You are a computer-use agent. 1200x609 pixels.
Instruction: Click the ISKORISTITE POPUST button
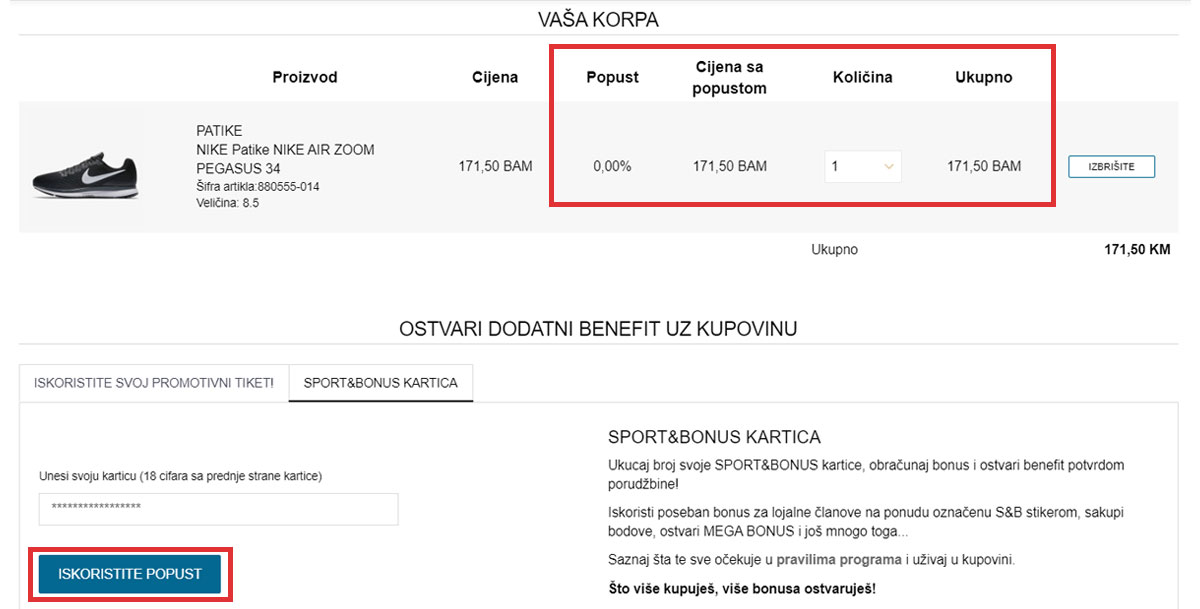click(x=130, y=574)
